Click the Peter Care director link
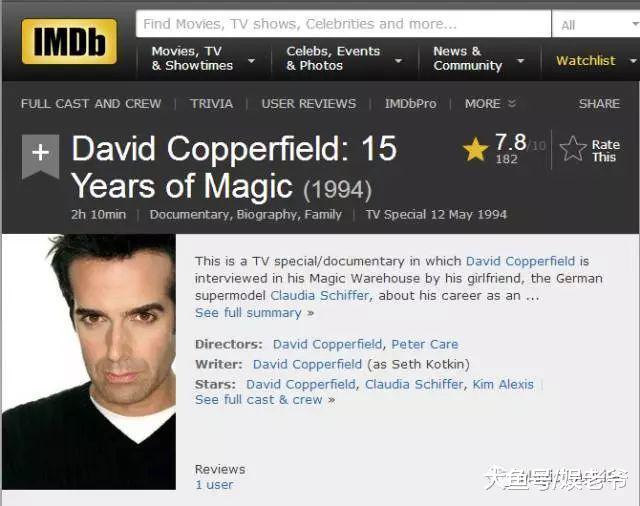 tap(424, 344)
